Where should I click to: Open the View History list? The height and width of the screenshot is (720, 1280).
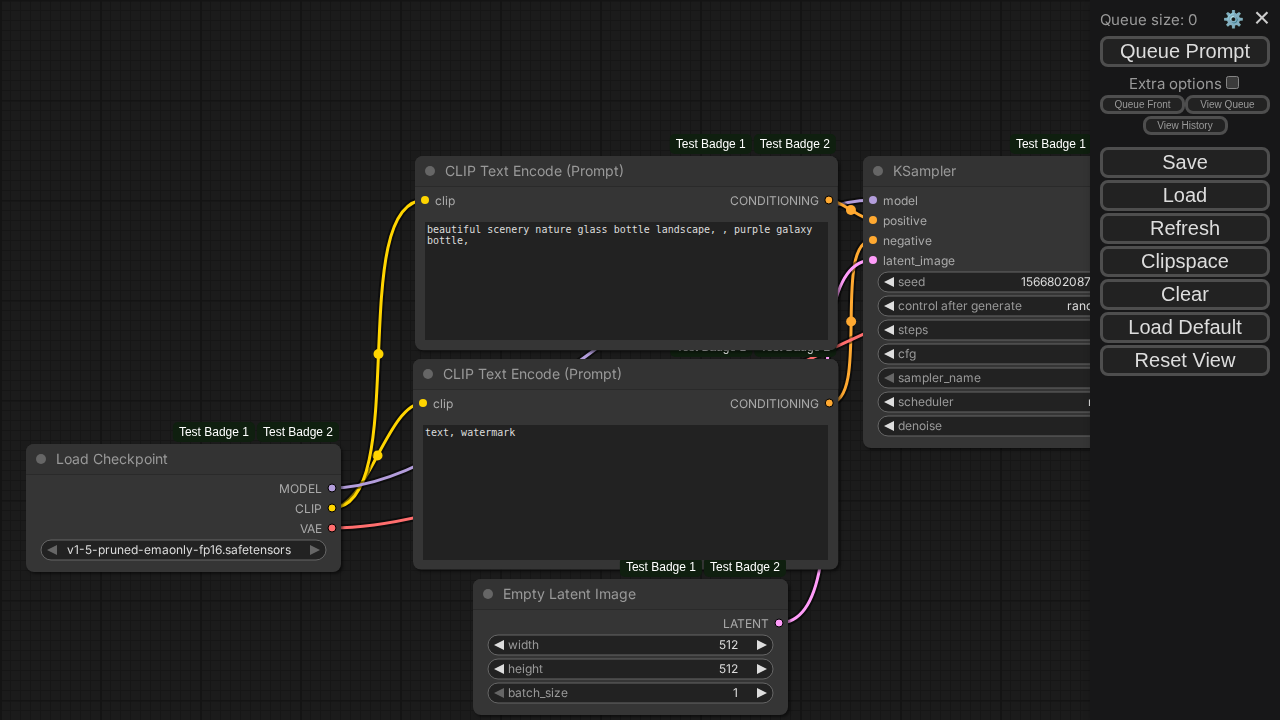pyautogui.click(x=1185, y=125)
